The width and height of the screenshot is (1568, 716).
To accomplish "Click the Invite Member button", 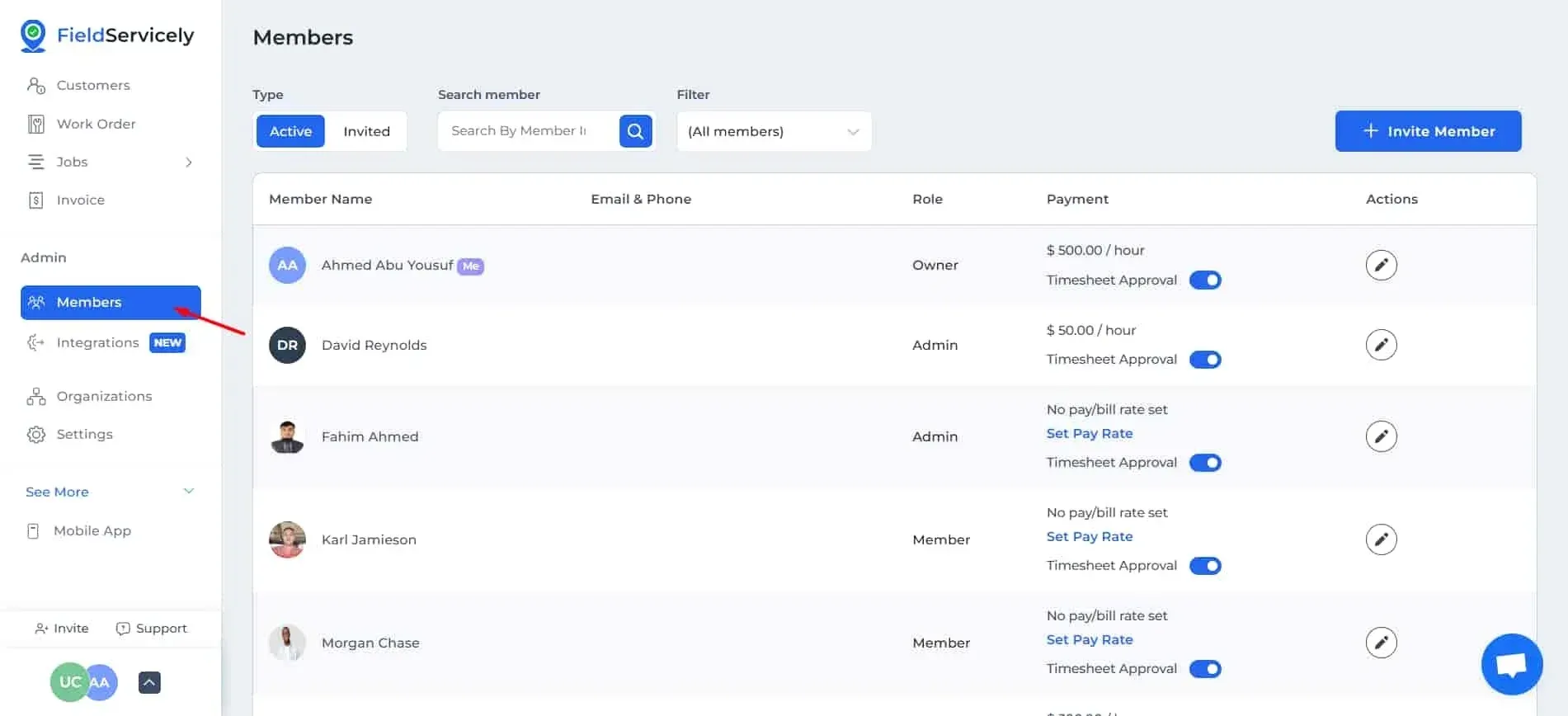I will tap(1428, 131).
